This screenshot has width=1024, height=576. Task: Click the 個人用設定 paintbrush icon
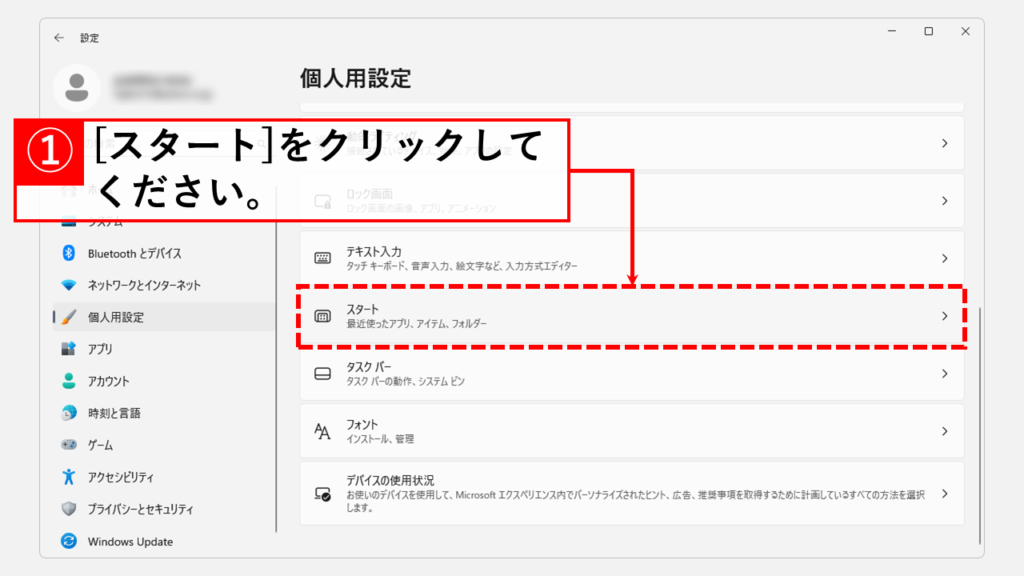point(69,317)
